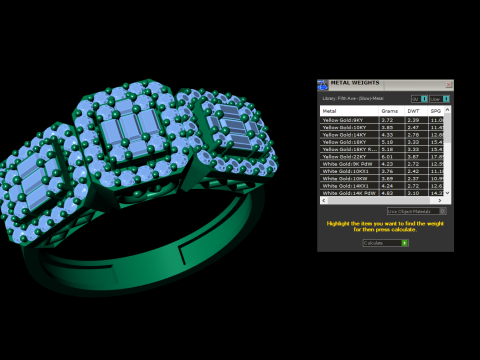
Task: Select the Yellow Gold:10KY row
Action: point(382,127)
